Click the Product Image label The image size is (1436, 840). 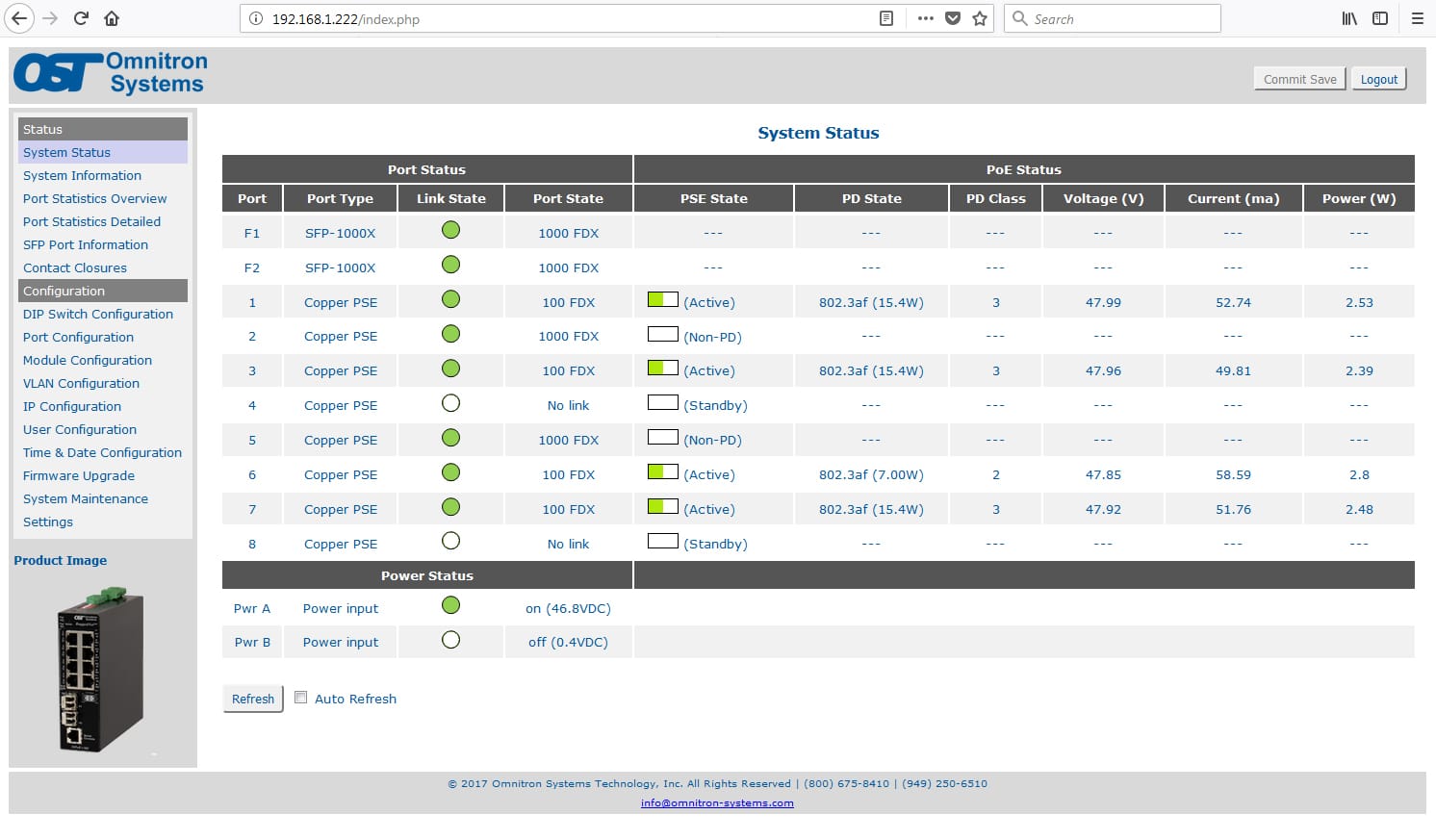[x=60, y=560]
